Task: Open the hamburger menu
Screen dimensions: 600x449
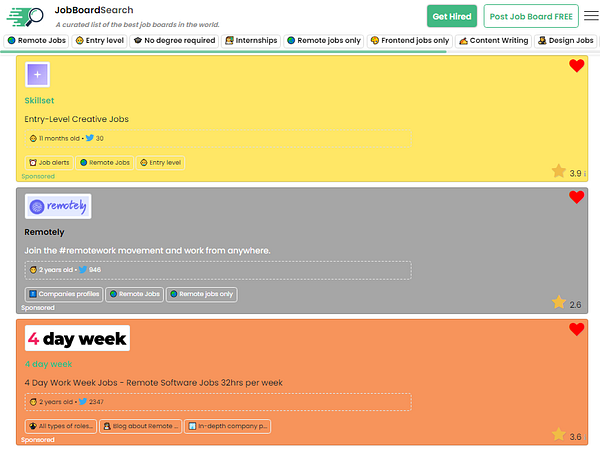Action: 591,16
